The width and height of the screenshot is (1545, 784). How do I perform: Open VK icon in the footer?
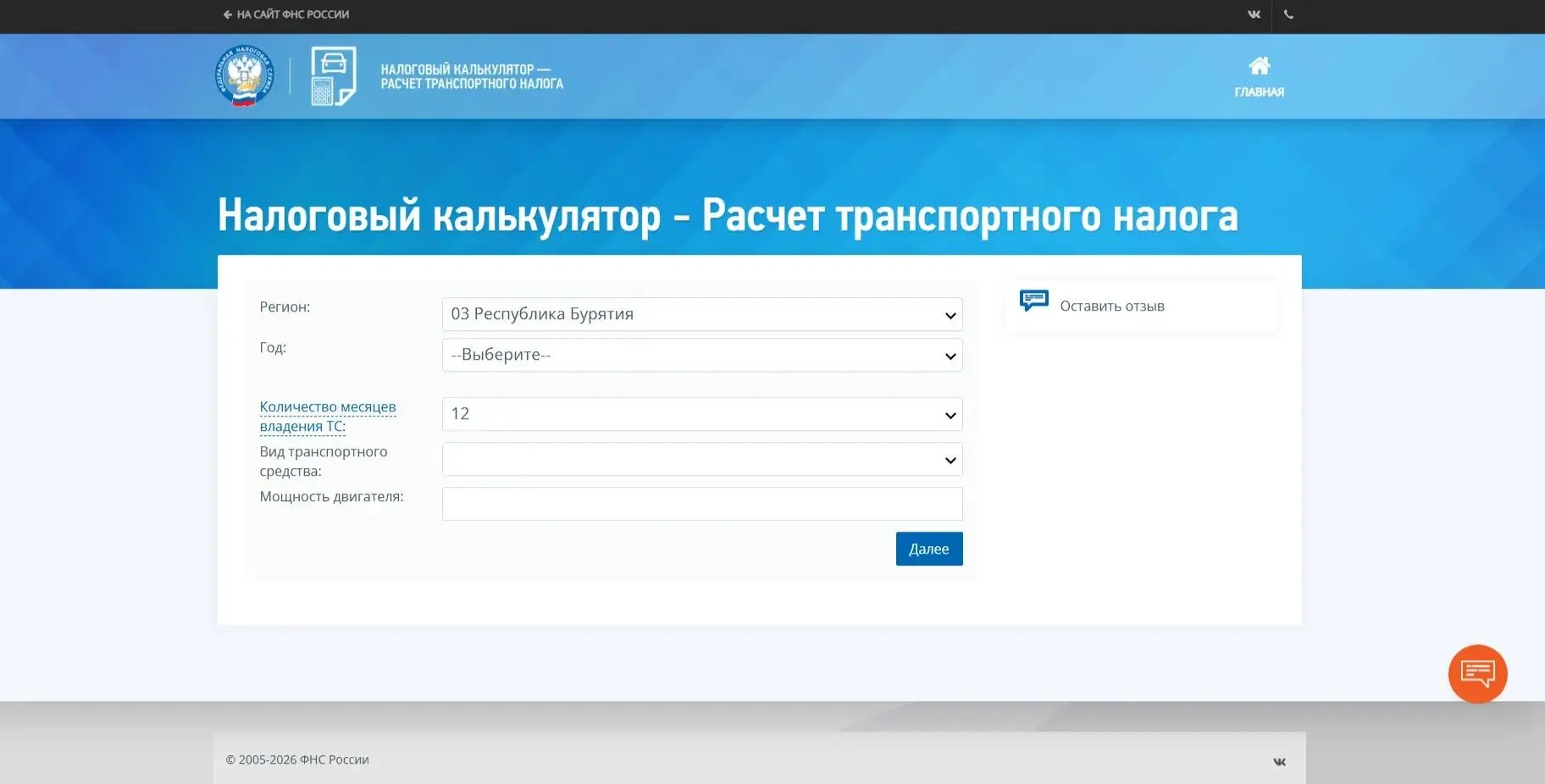pyautogui.click(x=1279, y=762)
